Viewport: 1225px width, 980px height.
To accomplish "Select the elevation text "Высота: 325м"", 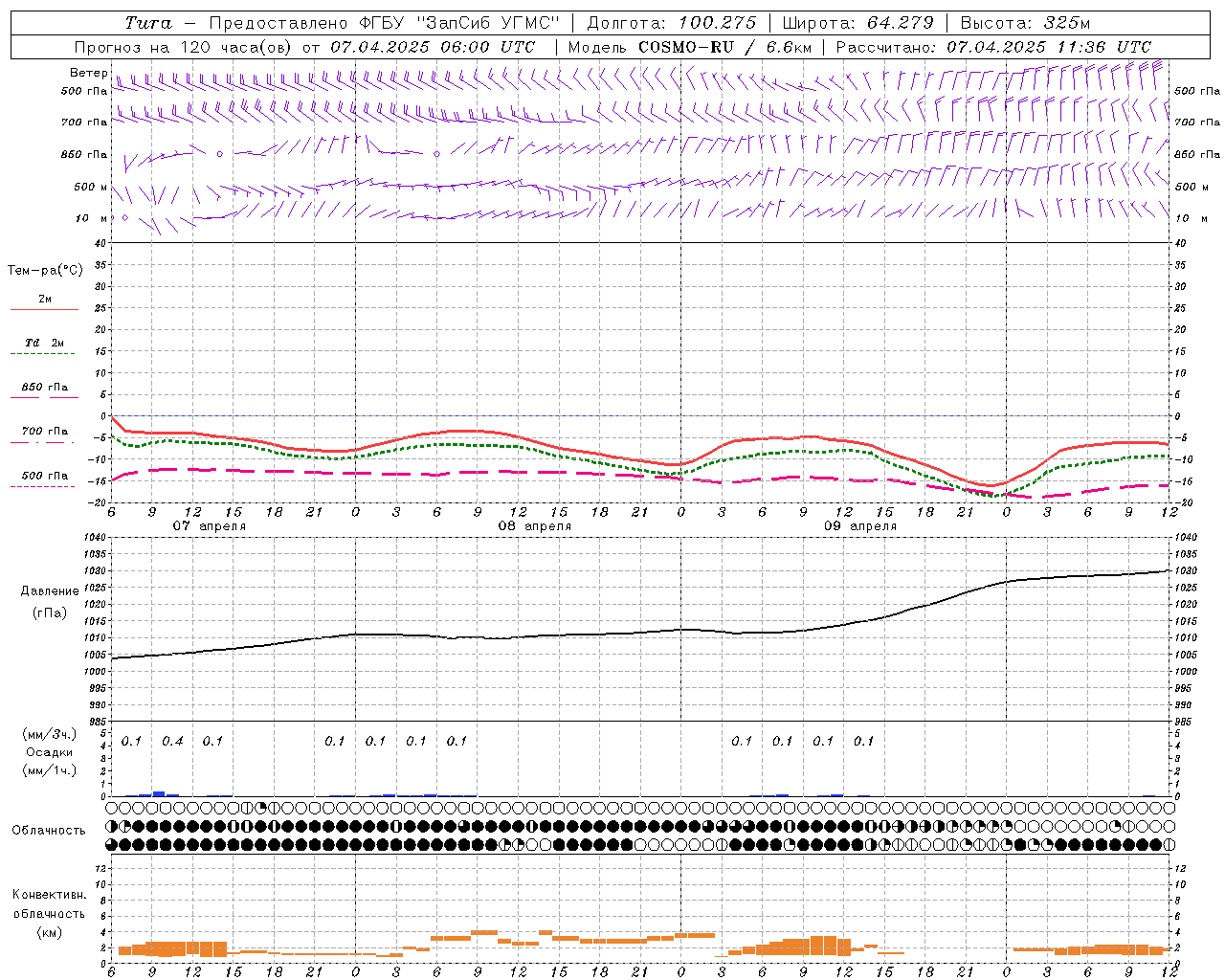I will (x=1025, y=23).
